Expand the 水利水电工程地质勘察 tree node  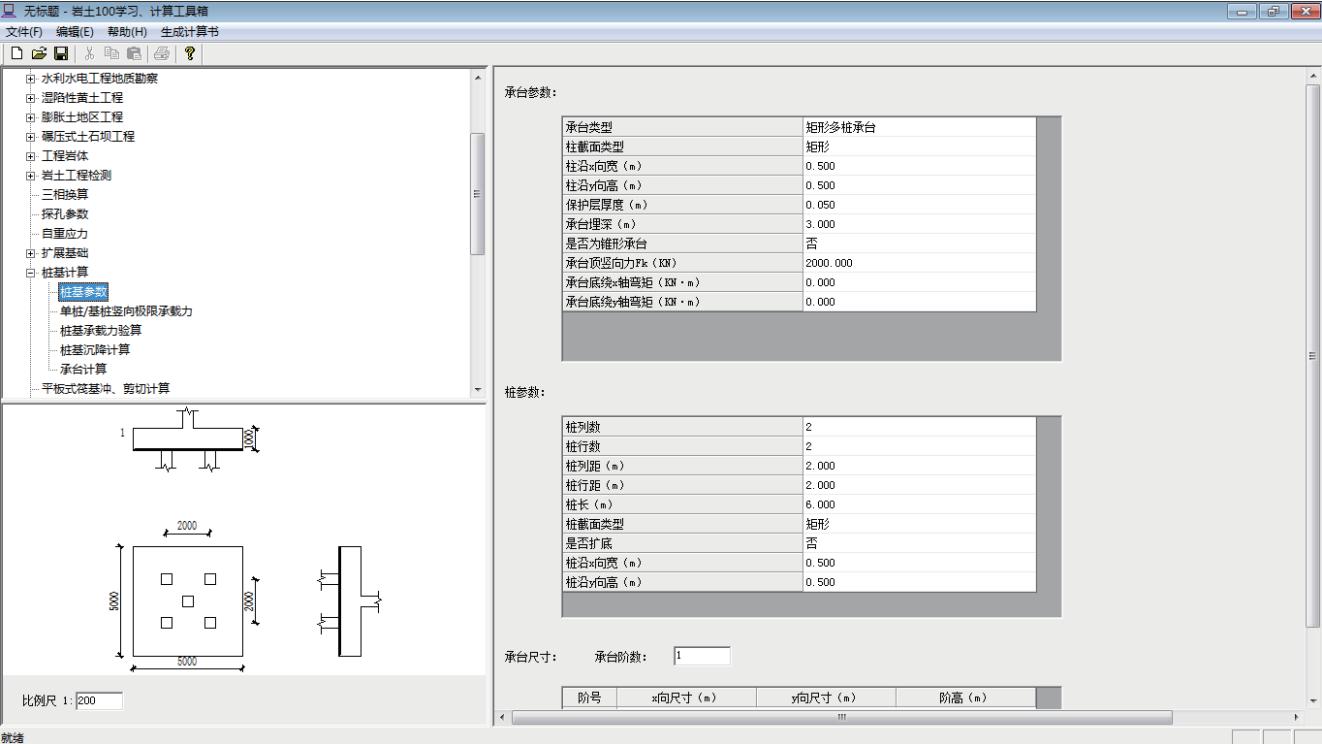tap(31, 79)
